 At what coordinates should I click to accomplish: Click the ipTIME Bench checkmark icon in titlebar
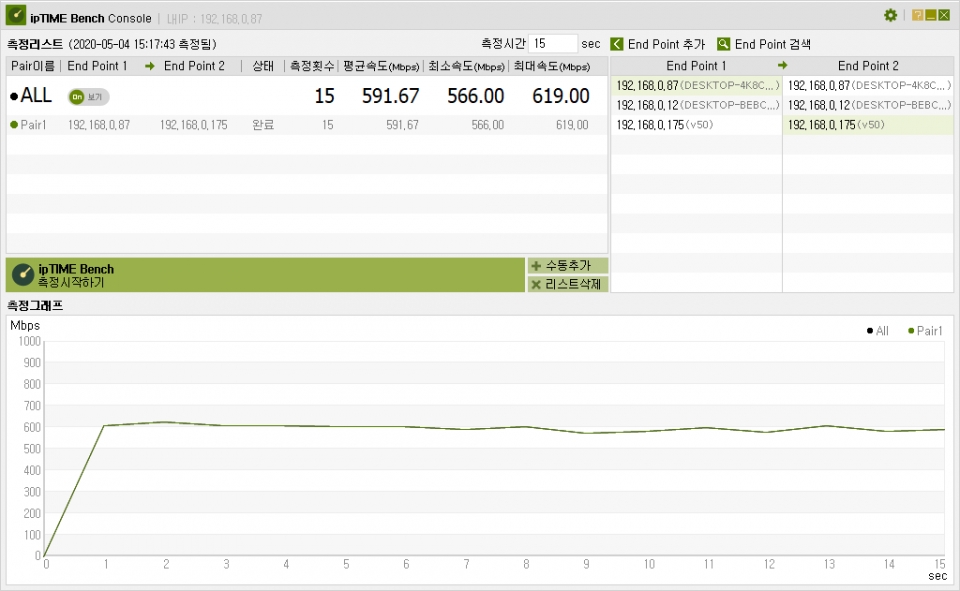click(15, 16)
